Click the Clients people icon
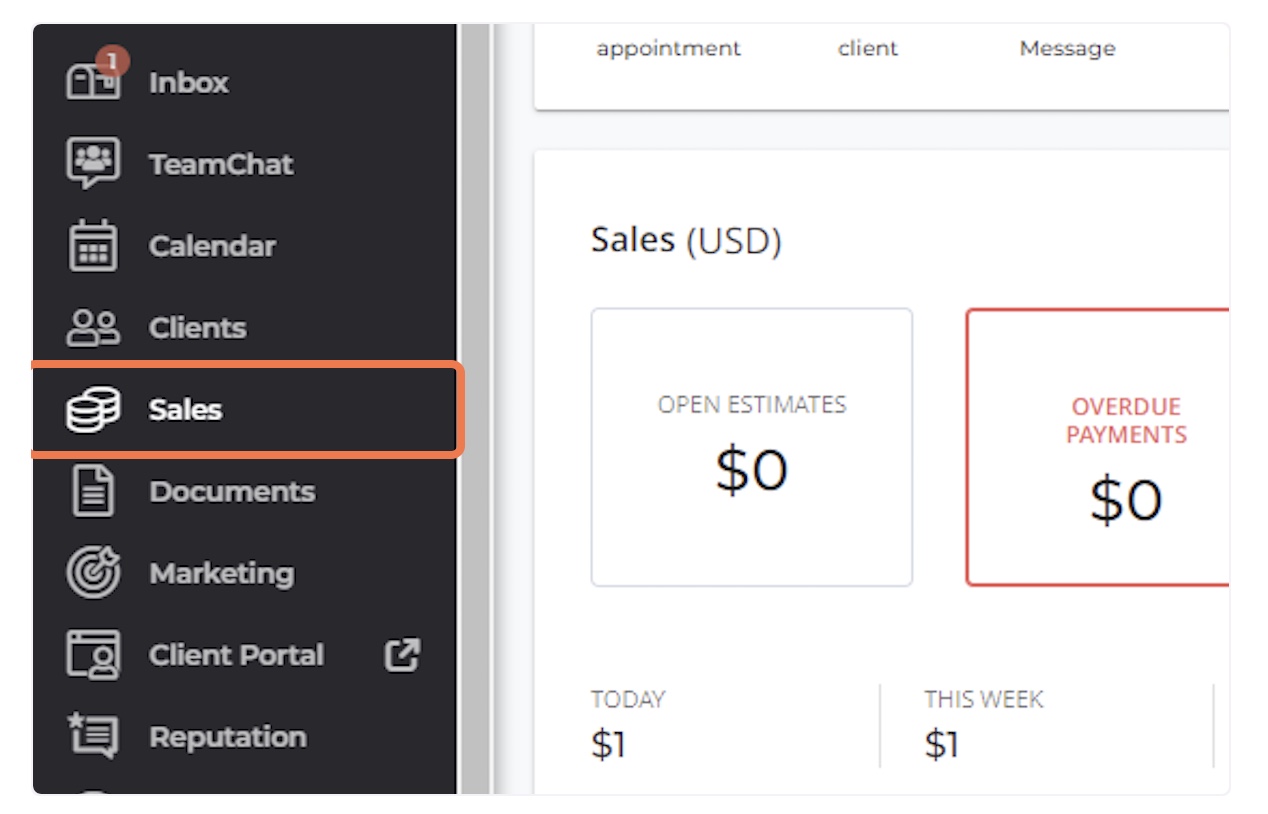 point(93,328)
